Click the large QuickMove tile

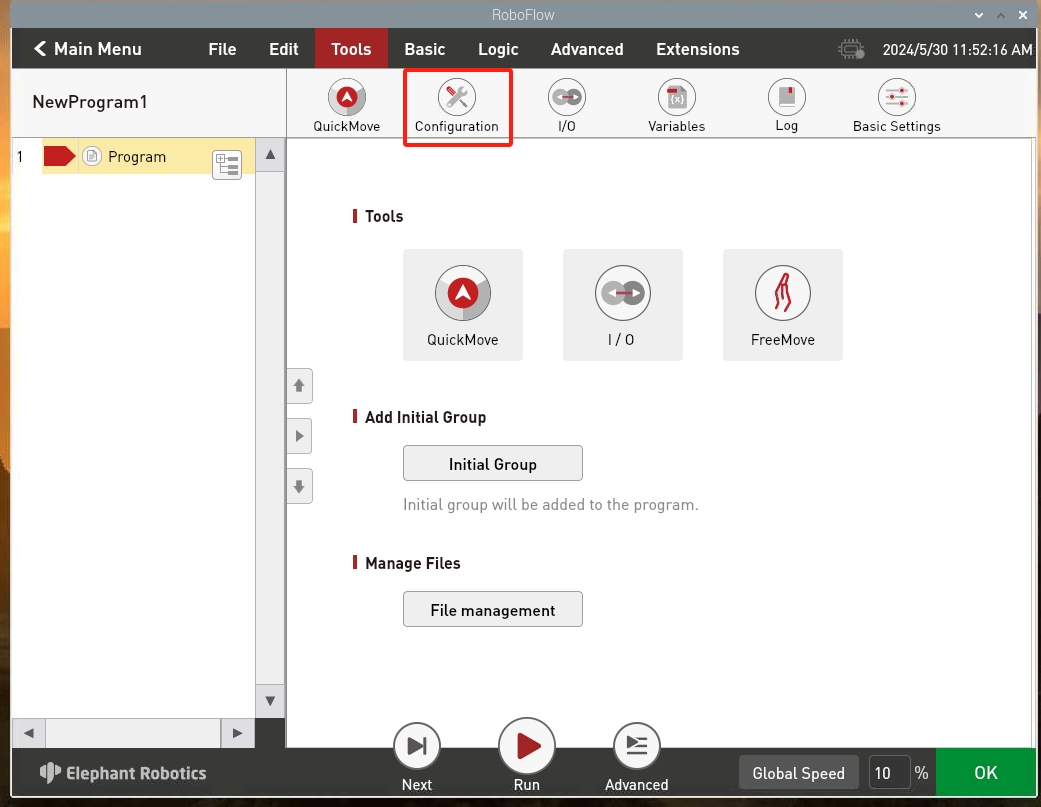(462, 304)
